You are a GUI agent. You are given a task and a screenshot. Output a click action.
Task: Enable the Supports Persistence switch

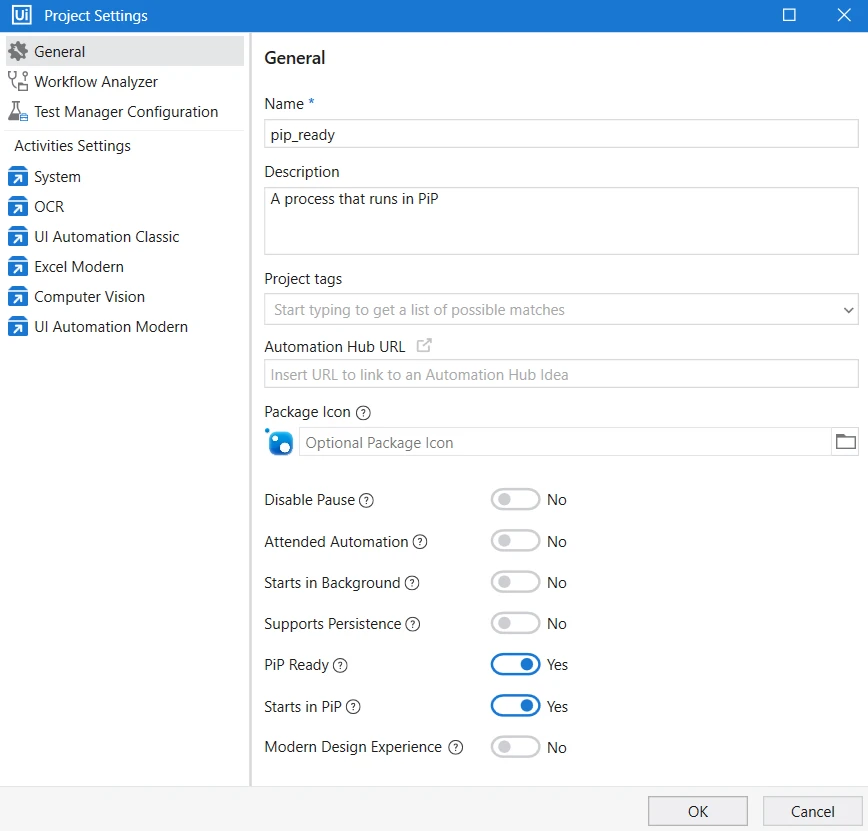[x=515, y=623]
